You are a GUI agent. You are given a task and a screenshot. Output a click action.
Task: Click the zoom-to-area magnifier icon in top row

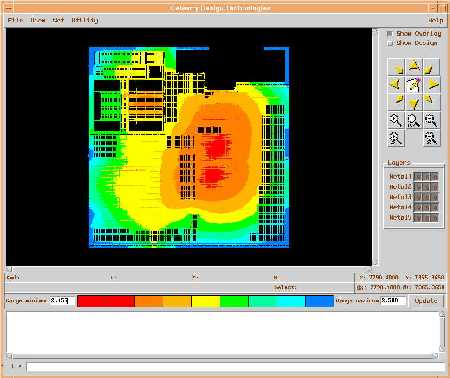click(432, 120)
